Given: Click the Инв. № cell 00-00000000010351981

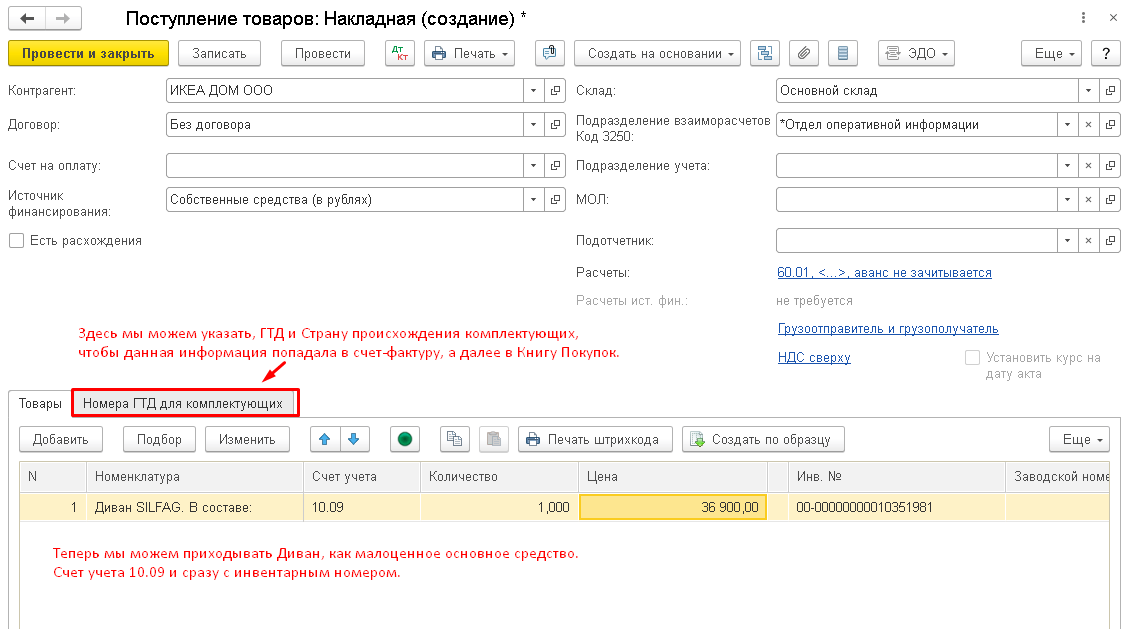Looking at the screenshot, I should click(x=896, y=507).
